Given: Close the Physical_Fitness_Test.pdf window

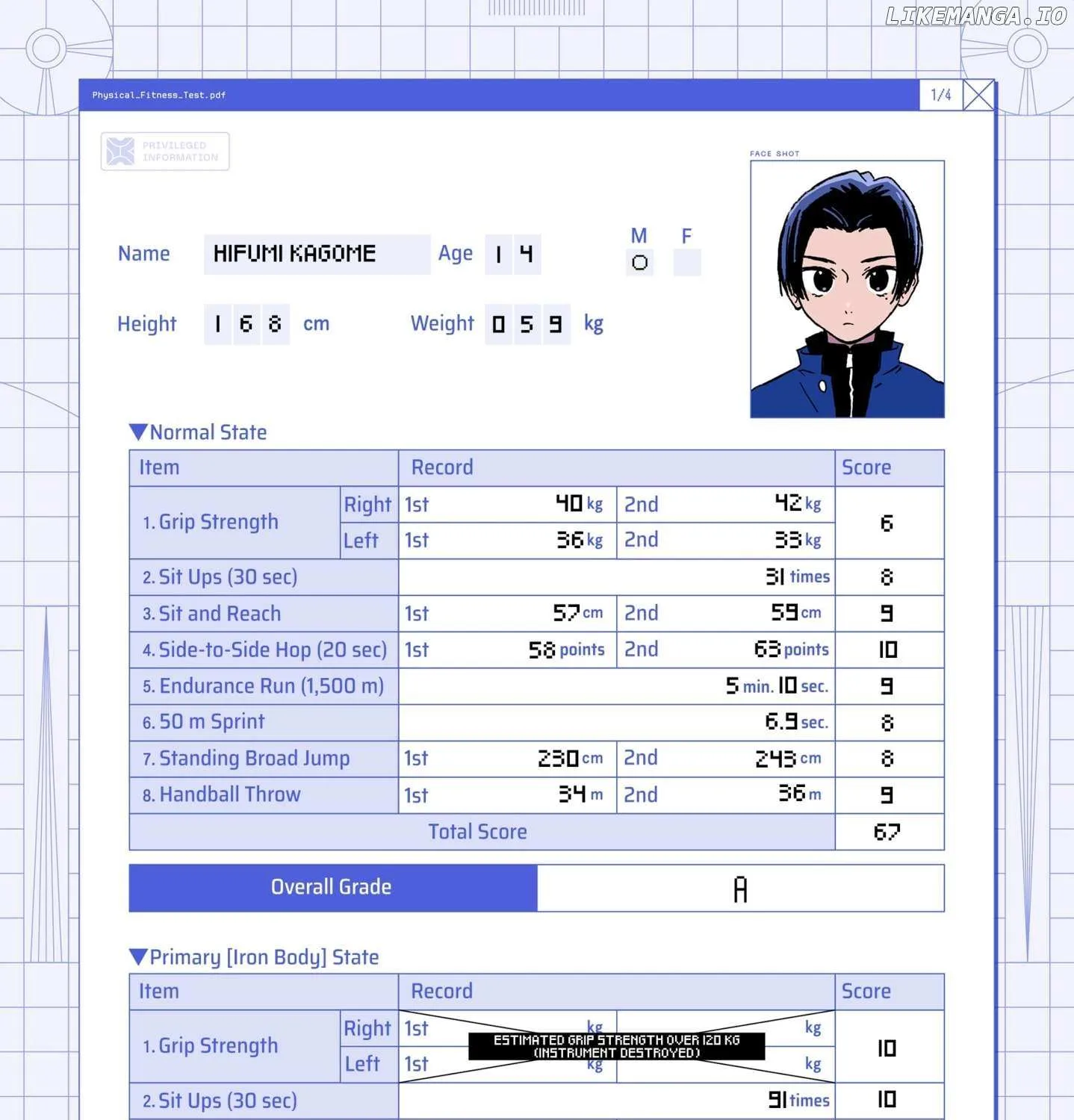Looking at the screenshot, I should click(x=978, y=95).
